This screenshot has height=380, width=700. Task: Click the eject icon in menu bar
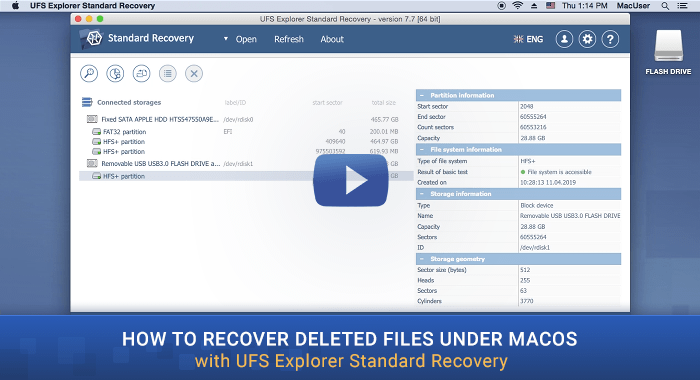click(x=534, y=6)
